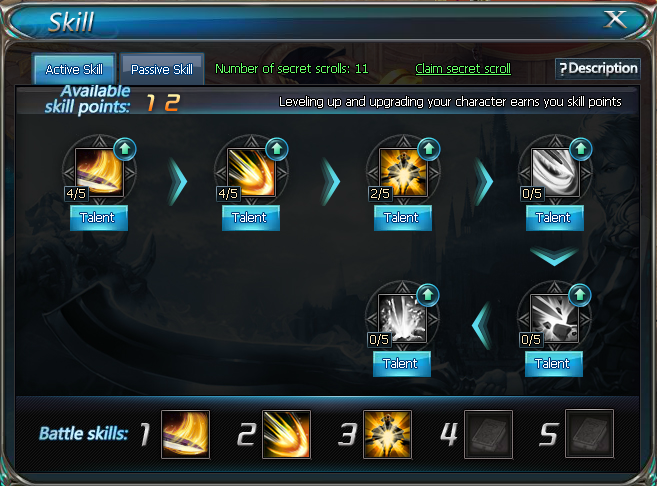657x486 pixels.
Task: Upgrade the third skill rated 2/5
Action: (x=429, y=149)
